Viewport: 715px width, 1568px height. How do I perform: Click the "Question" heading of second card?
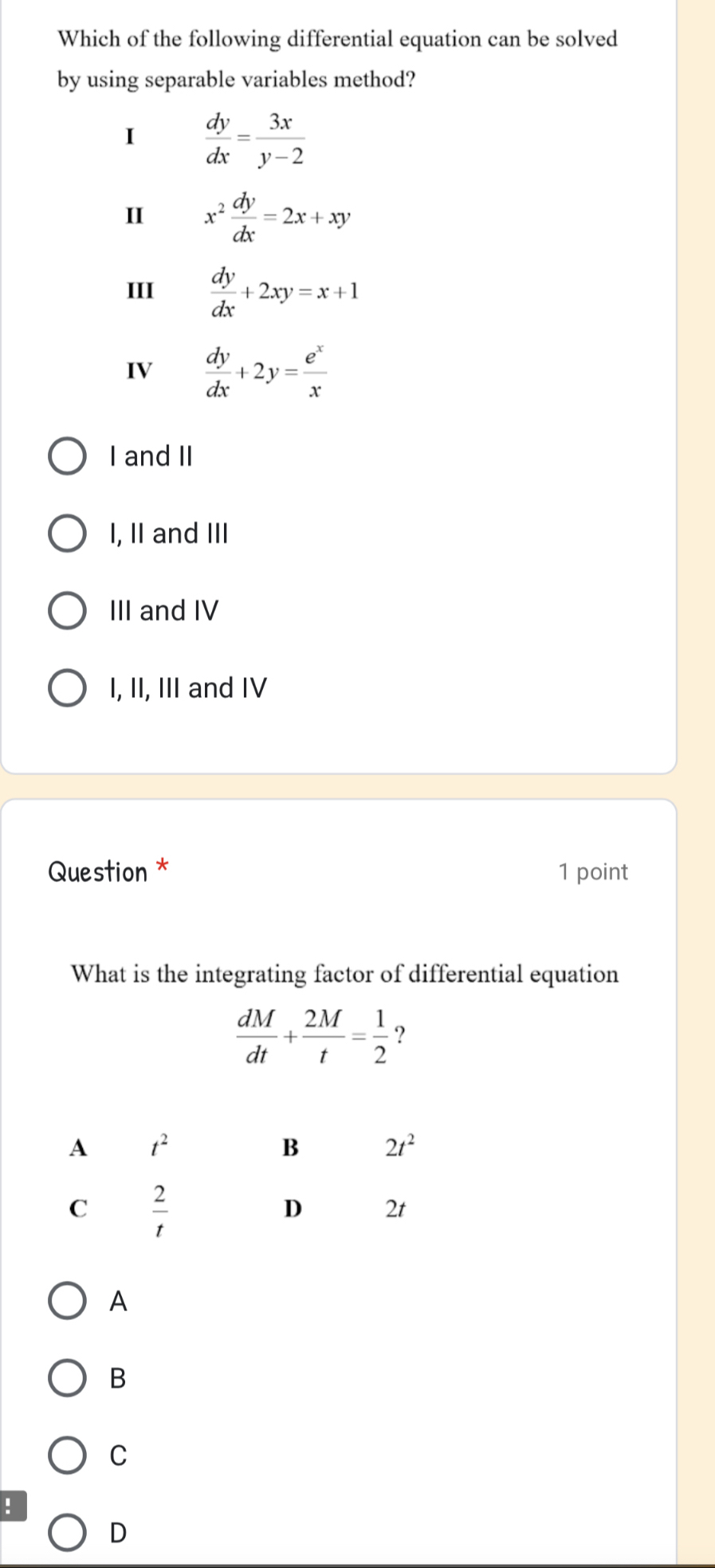[x=98, y=872]
